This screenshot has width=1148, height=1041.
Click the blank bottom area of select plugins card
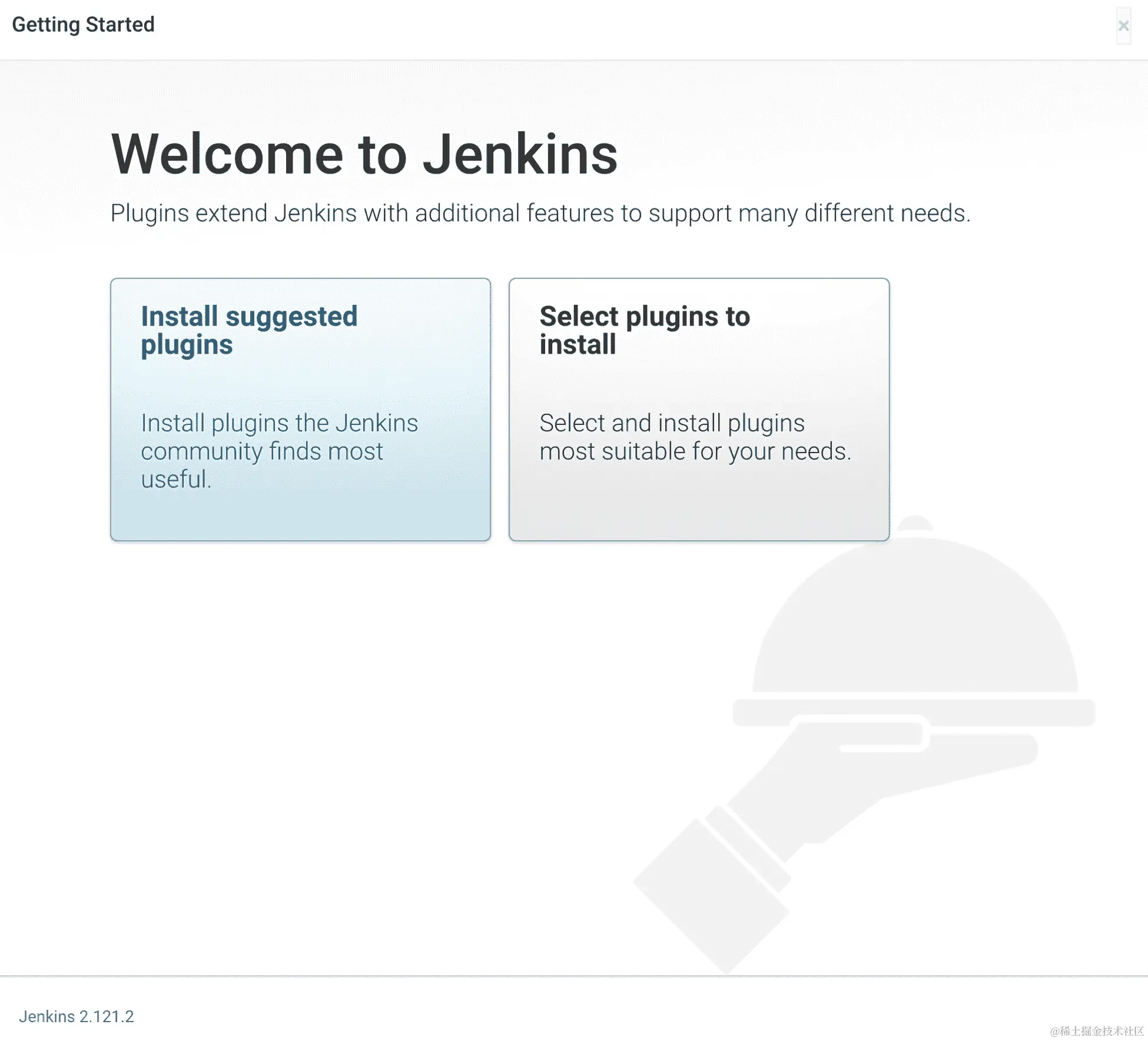699,512
